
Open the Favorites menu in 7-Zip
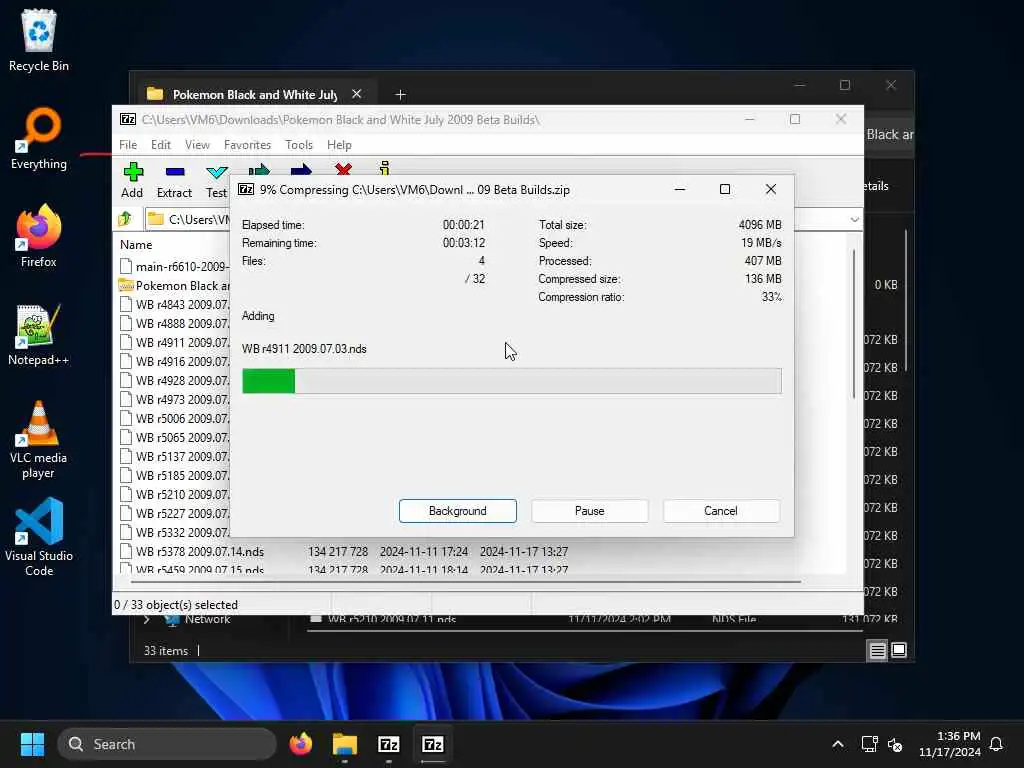click(x=248, y=145)
